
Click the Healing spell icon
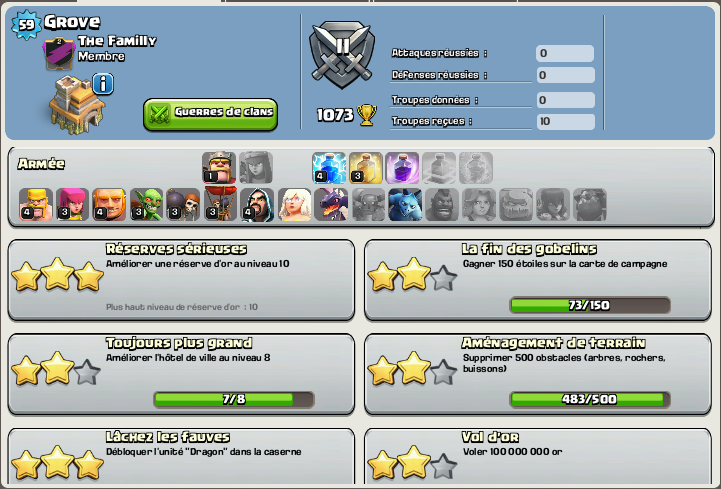point(366,167)
